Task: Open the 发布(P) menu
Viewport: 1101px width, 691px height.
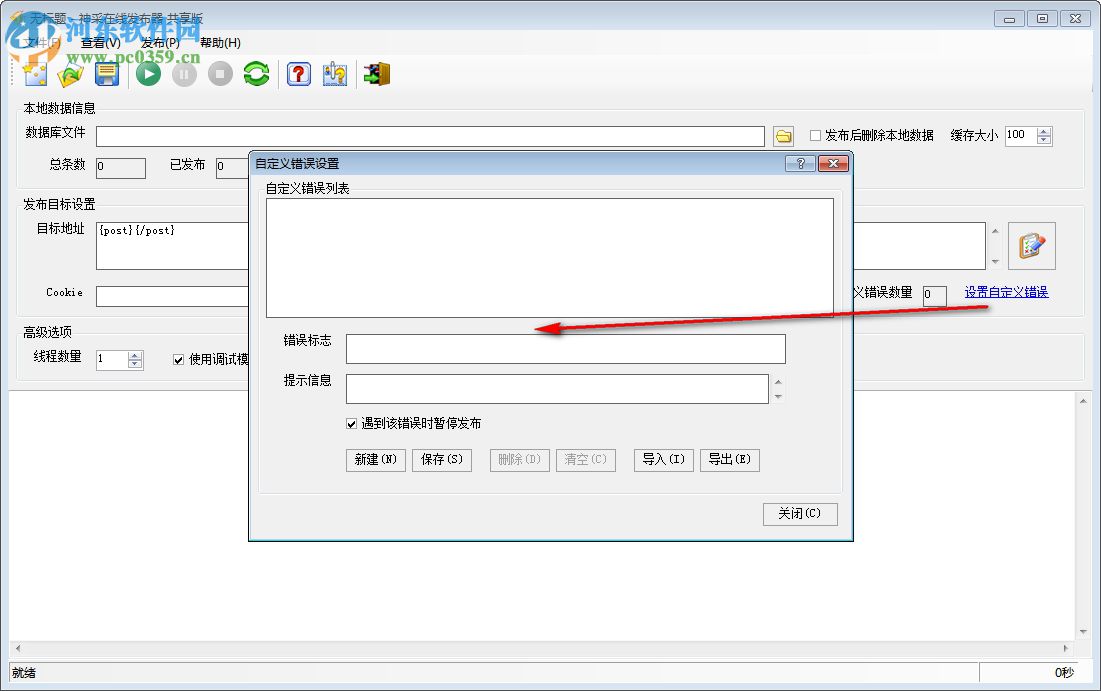Action: click(160, 43)
